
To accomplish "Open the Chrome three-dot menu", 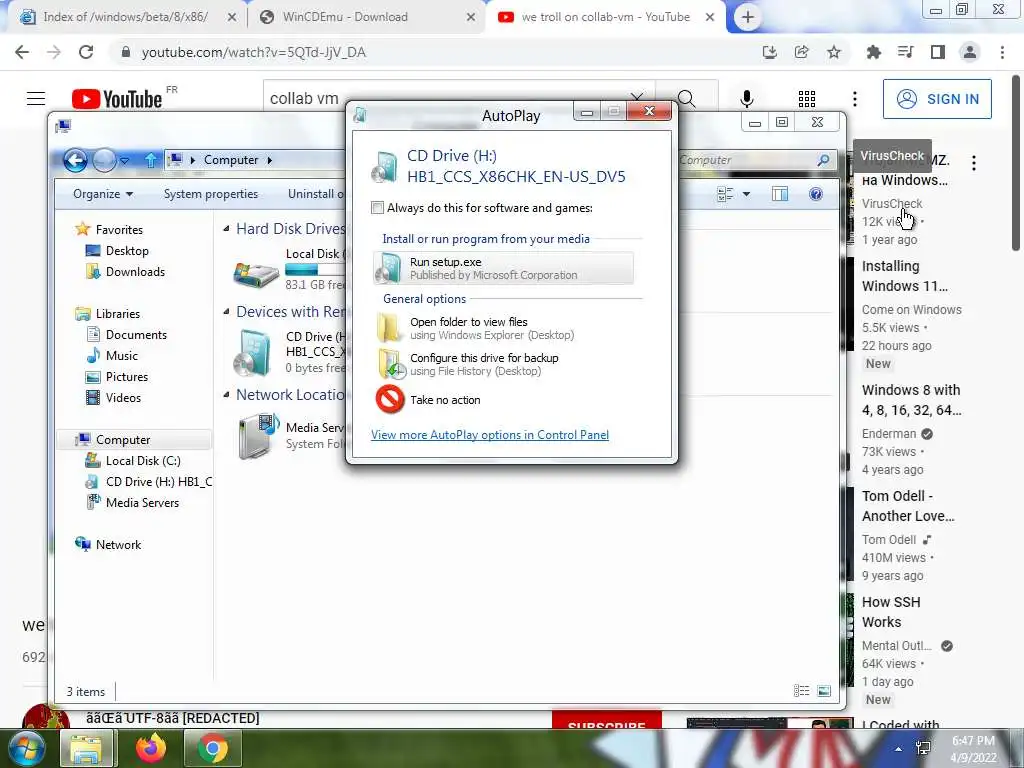I will 1002,52.
